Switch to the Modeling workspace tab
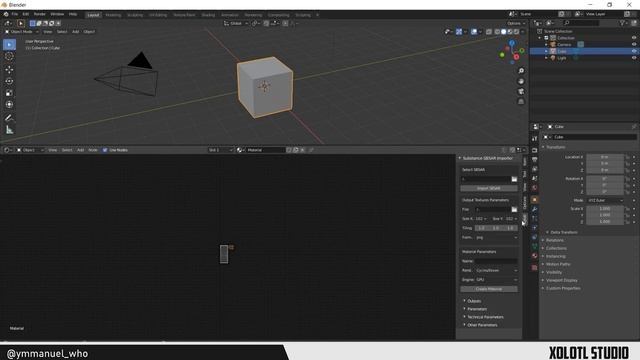Image resolution: width=640 pixels, height=360 pixels. pyautogui.click(x=113, y=15)
